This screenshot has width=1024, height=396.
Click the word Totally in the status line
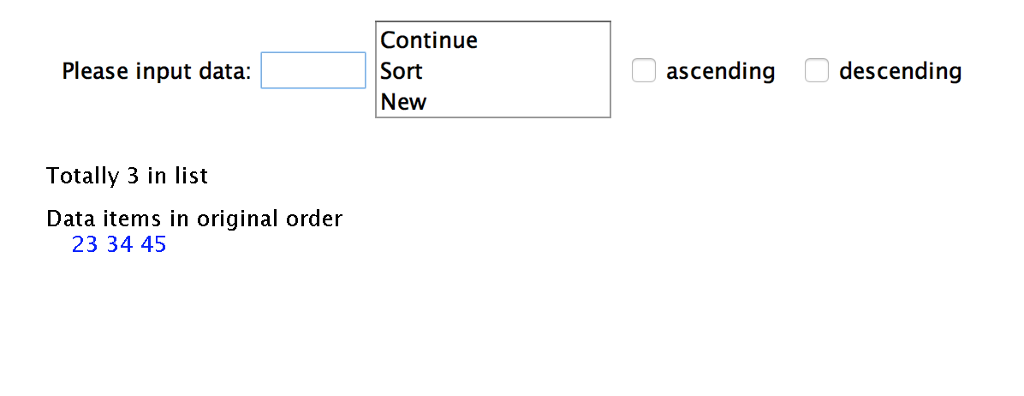(x=74, y=175)
